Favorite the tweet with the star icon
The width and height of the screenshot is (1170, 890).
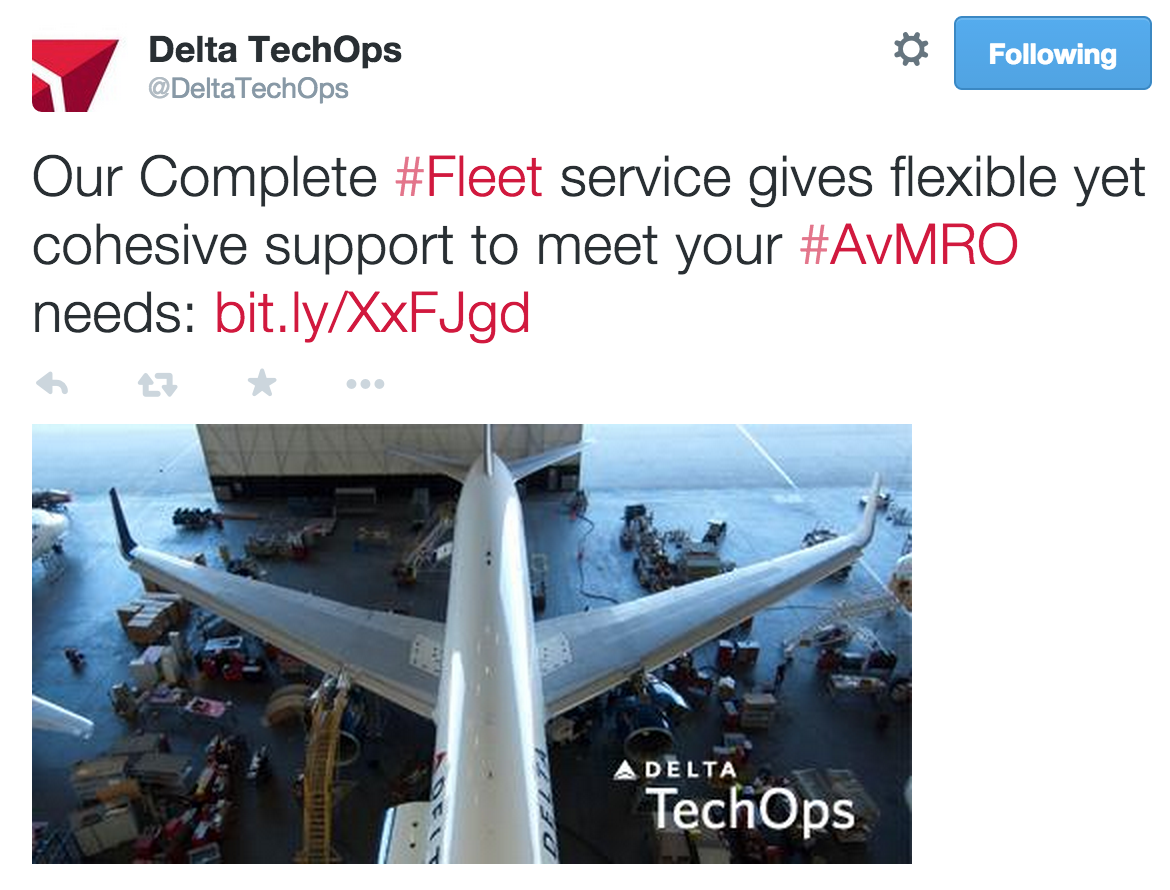[x=262, y=383]
